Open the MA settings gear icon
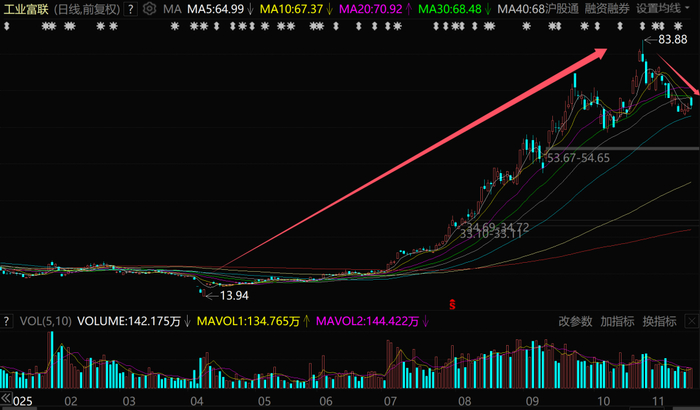 [149, 8]
